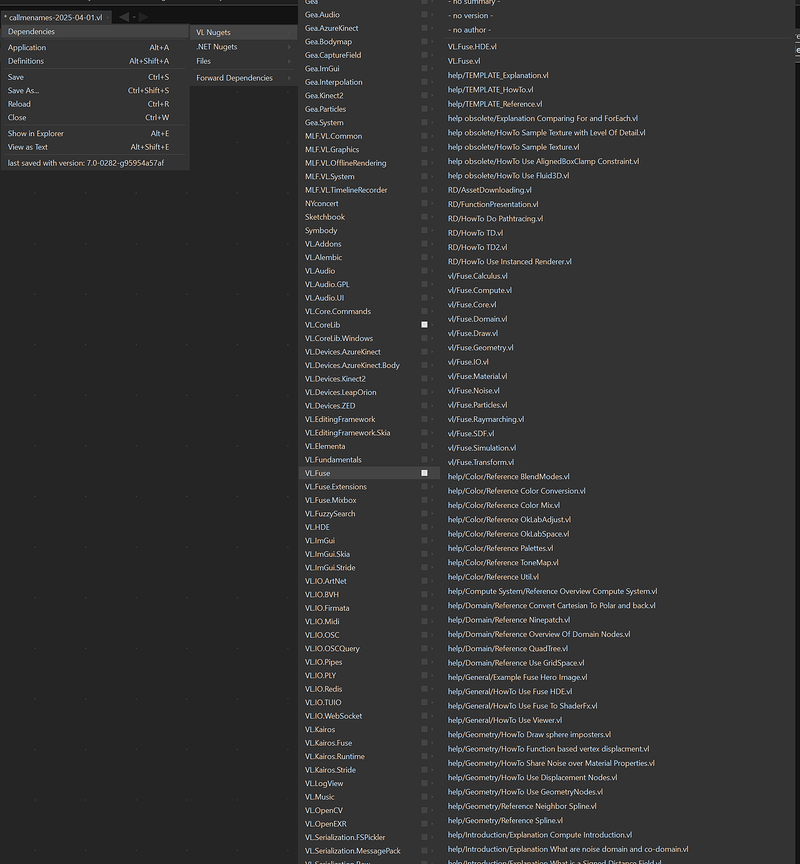The image size is (800, 864).
Task: Open vl/Fuse.SDF.vl file entry
Action: 471,434
